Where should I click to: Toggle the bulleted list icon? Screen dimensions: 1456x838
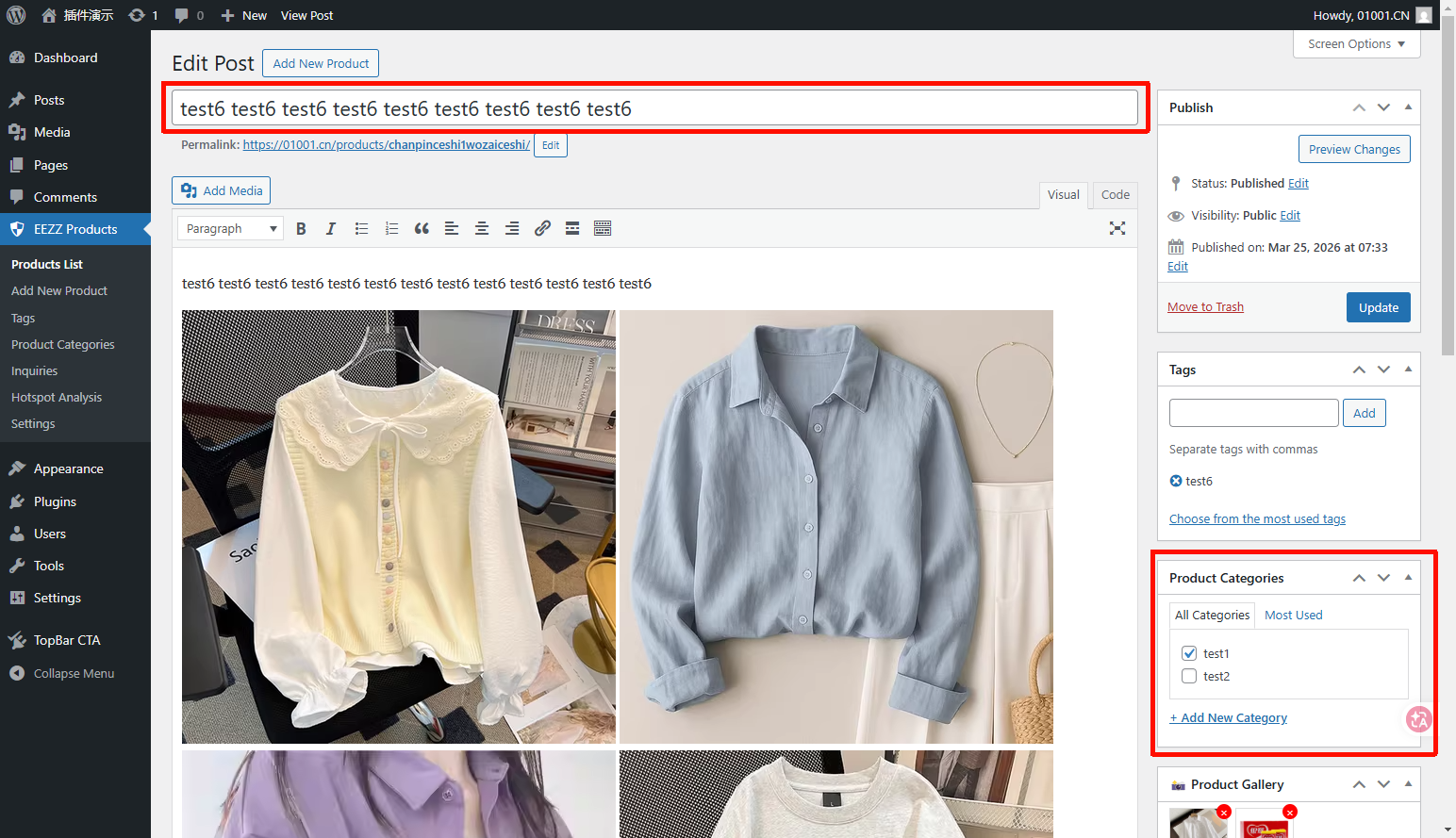[x=361, y=229]
